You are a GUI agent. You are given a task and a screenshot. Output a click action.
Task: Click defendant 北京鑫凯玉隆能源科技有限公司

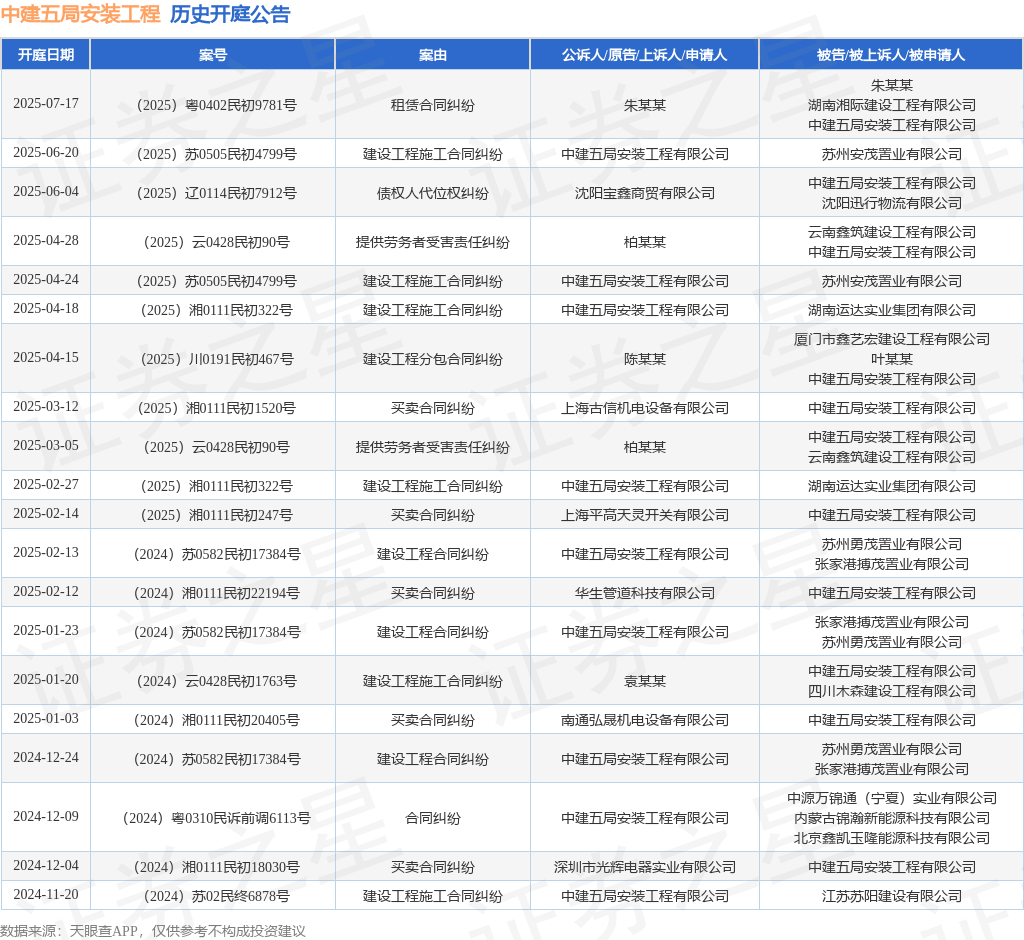[891, 838]
